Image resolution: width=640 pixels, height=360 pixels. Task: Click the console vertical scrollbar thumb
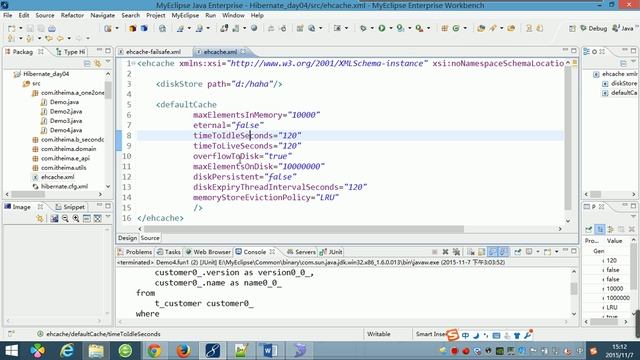[x=574, y=288]
